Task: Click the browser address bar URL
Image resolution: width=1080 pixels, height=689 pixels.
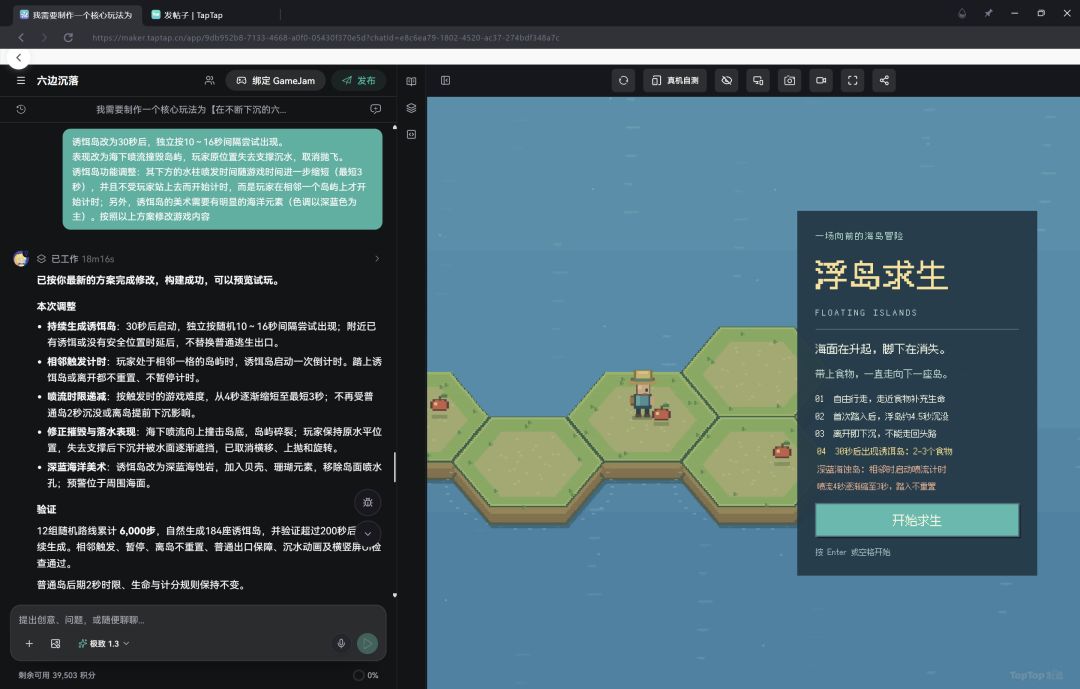Action: [x=326, y=37]
